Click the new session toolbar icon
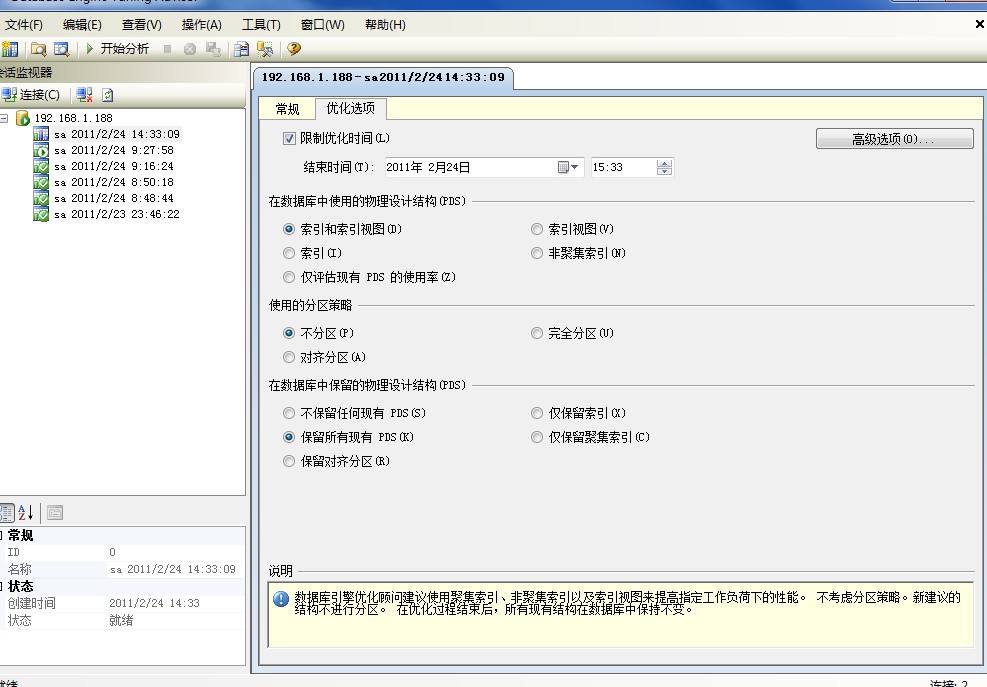 click(x=9, y=48)
